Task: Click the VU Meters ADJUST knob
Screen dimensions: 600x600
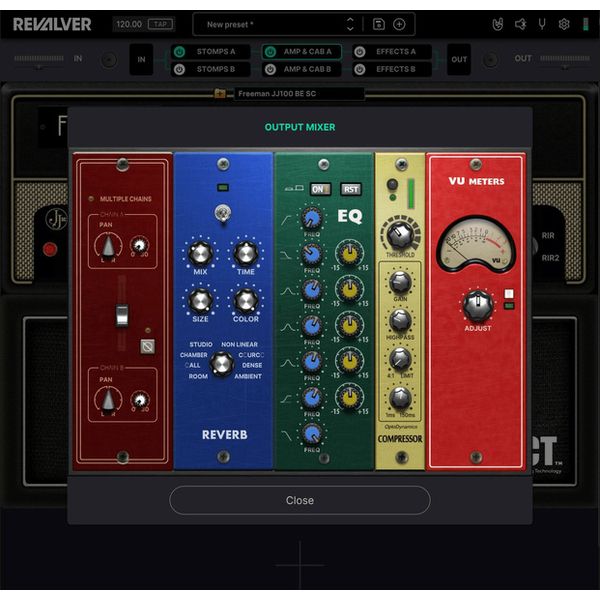Action: pos(478,305)
